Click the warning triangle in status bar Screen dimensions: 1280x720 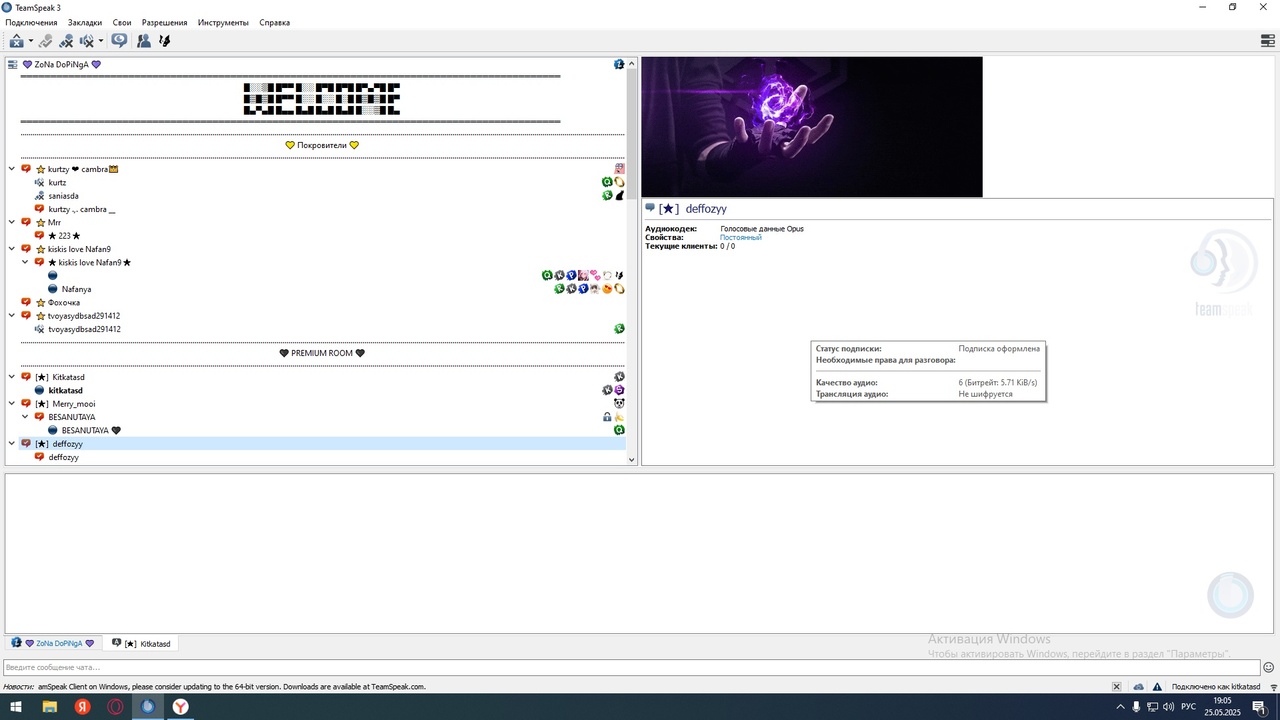tap(1158, 687)
